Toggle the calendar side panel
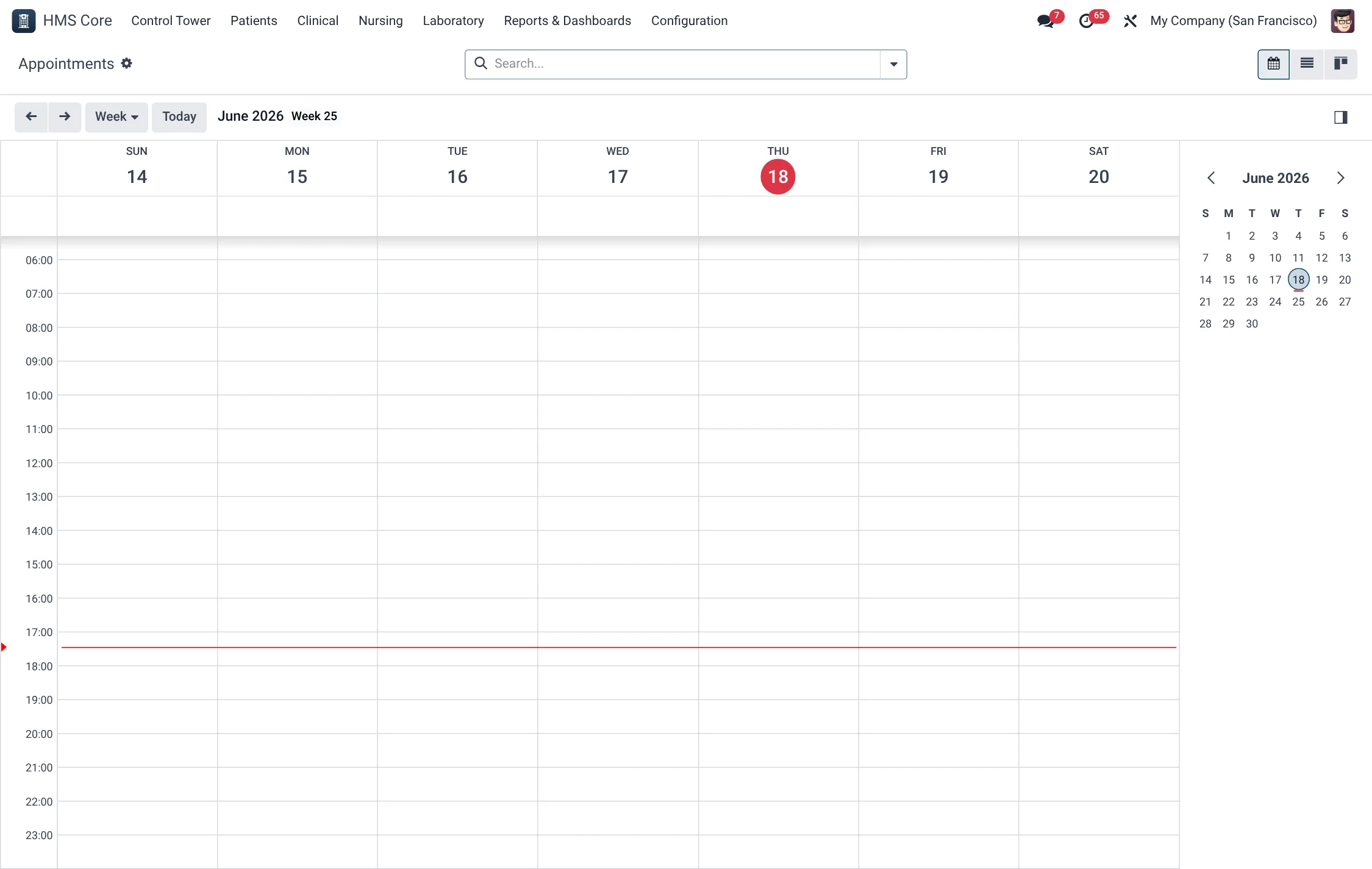 pos(1340,117)
